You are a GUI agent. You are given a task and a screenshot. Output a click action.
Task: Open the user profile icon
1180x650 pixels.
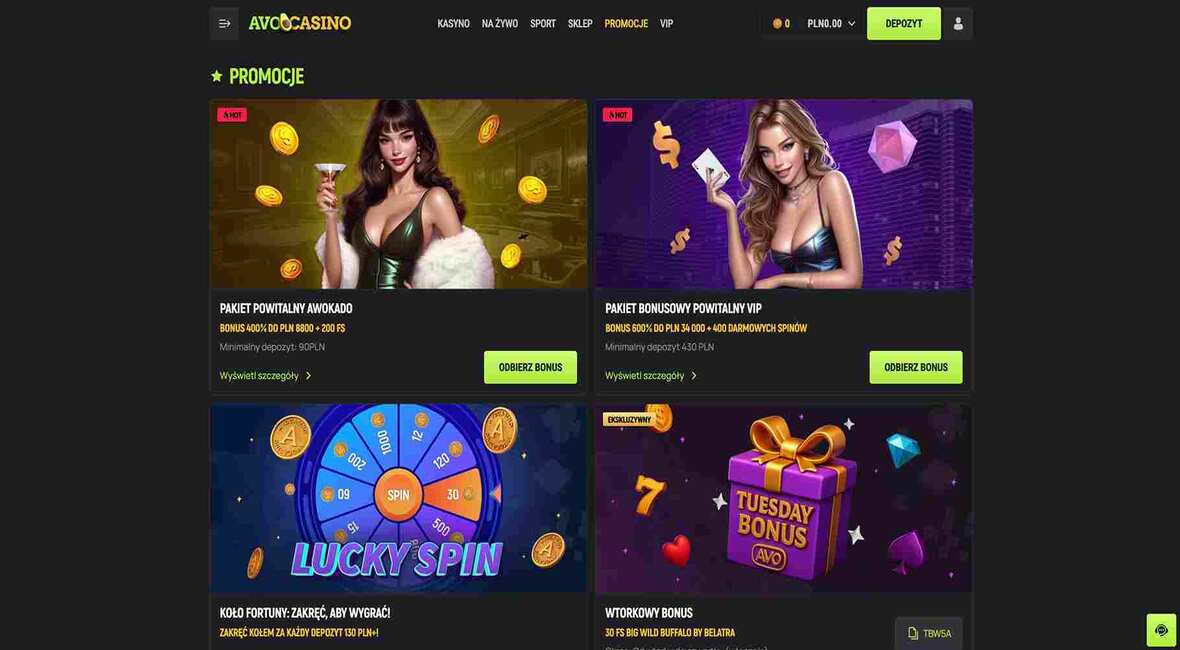click(958, 23)
